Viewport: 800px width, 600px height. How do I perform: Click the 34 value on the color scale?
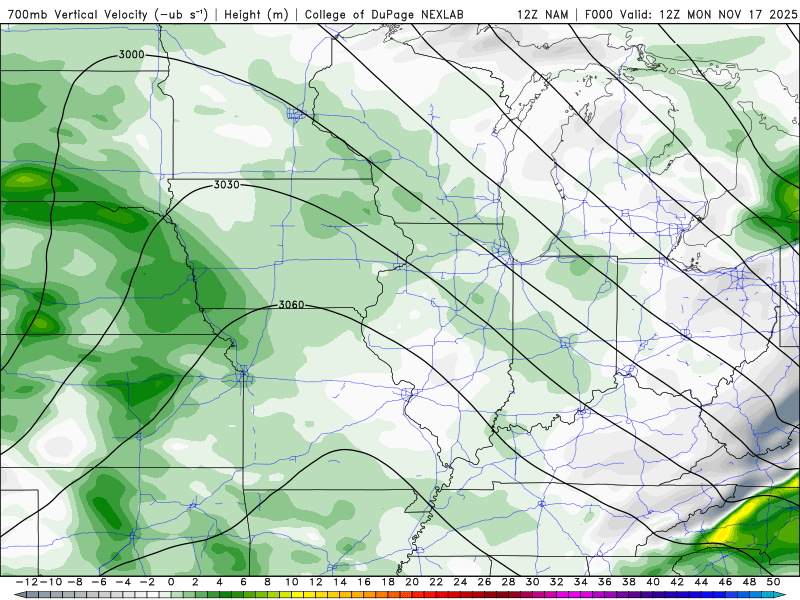coord(581,582)
